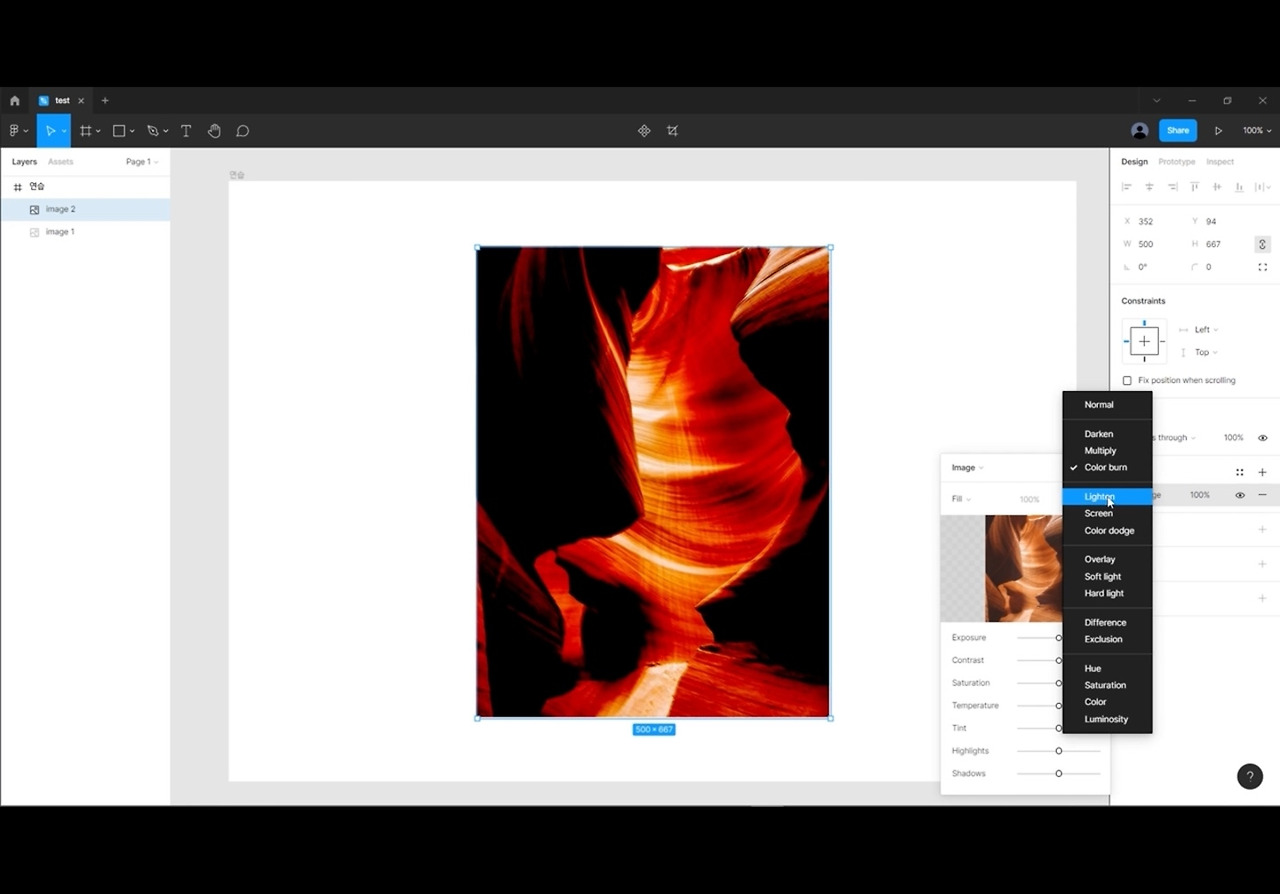
Task: Choose Normal blend mode
Action: click(x=1107, y=405)
